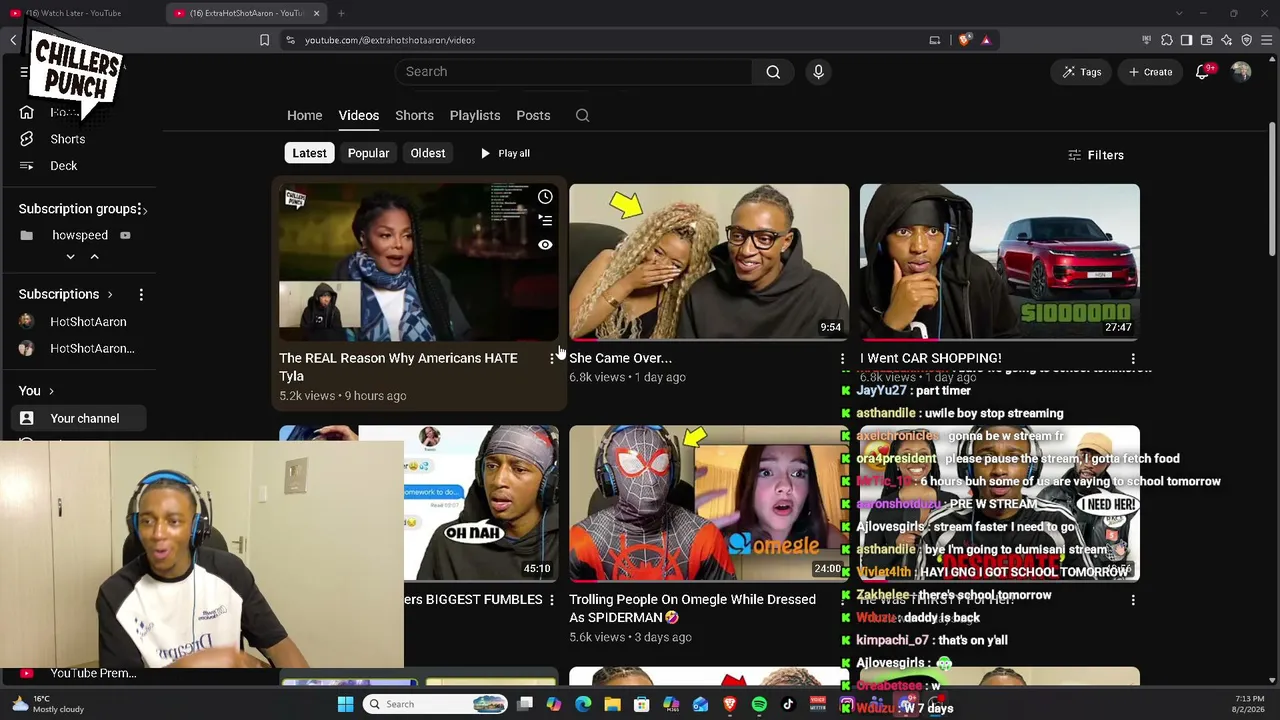Viewport: 1280px width, 720px height.
Task: Open the browser tab search dropdown
Action: [1178, 13]
